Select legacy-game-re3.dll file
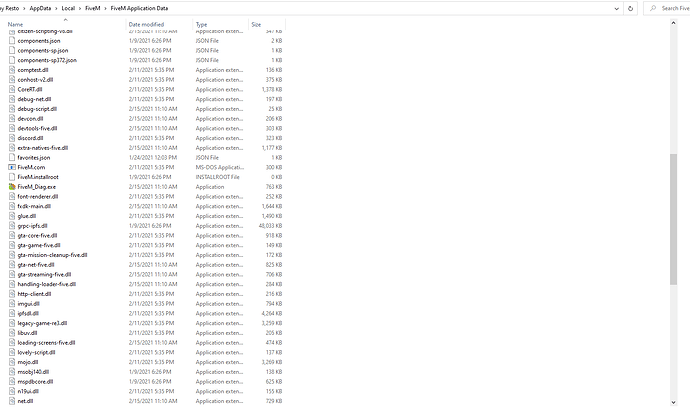 point(42,323)
